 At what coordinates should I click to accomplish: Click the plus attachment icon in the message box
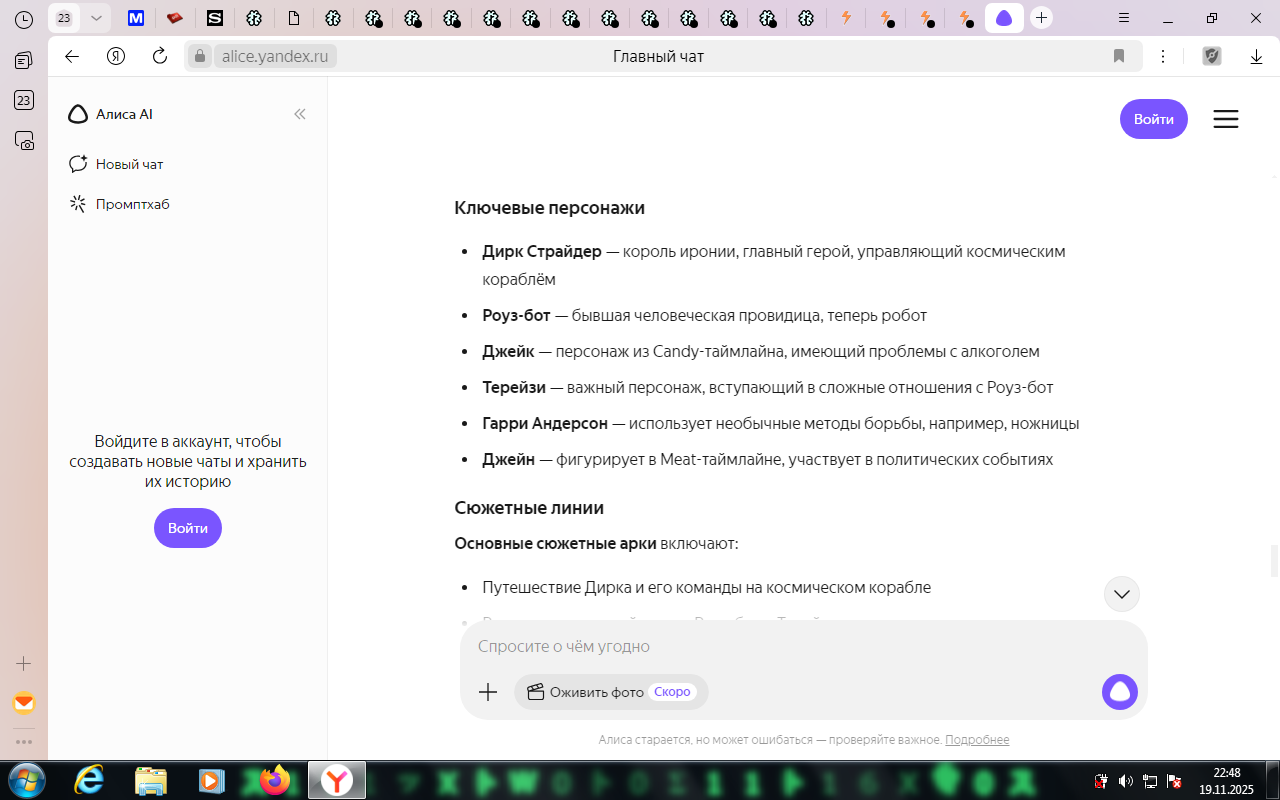[488, 692]
